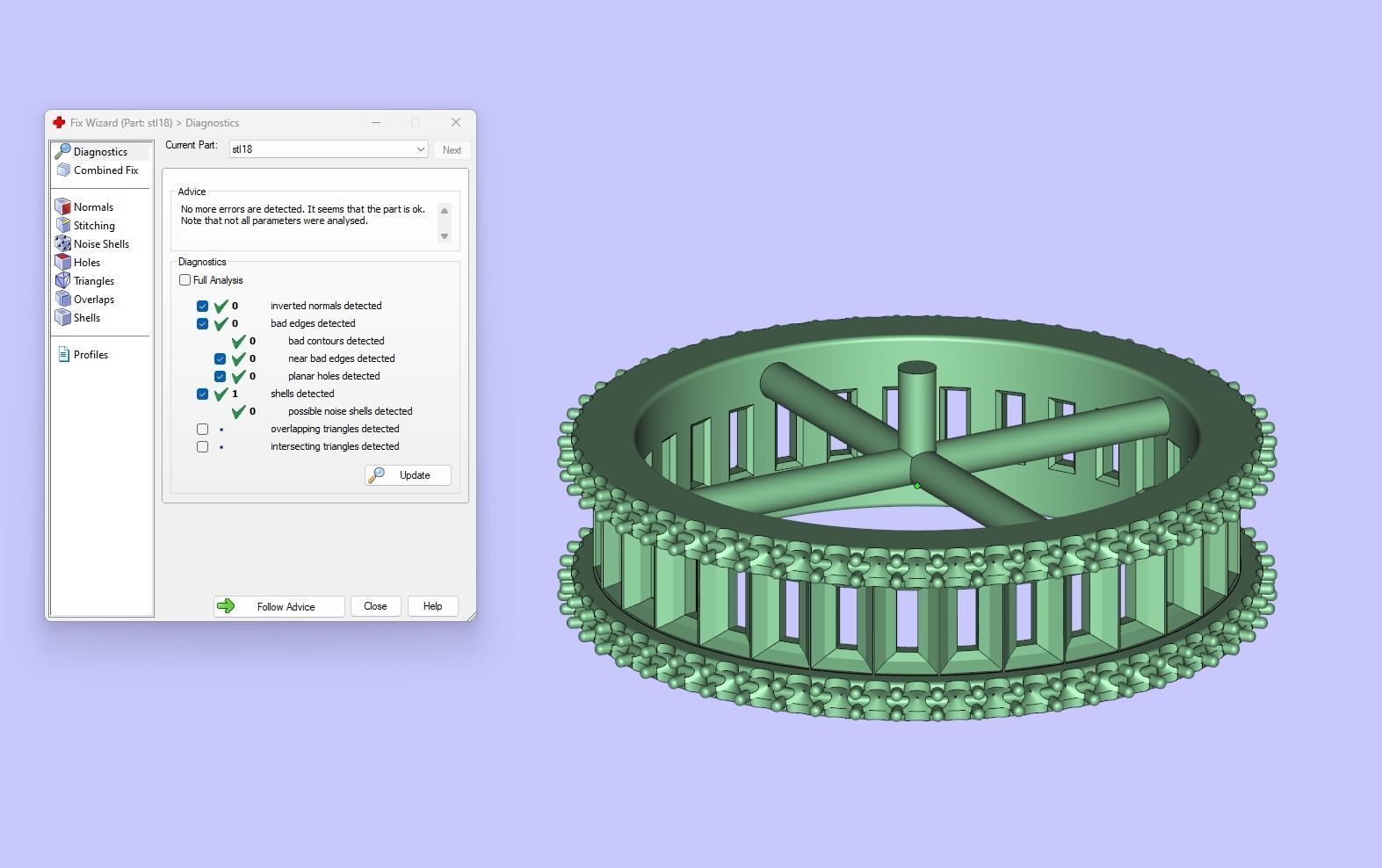
Task: Enable the Full Analysis checkbox
Action: click(x=185, y=280)
